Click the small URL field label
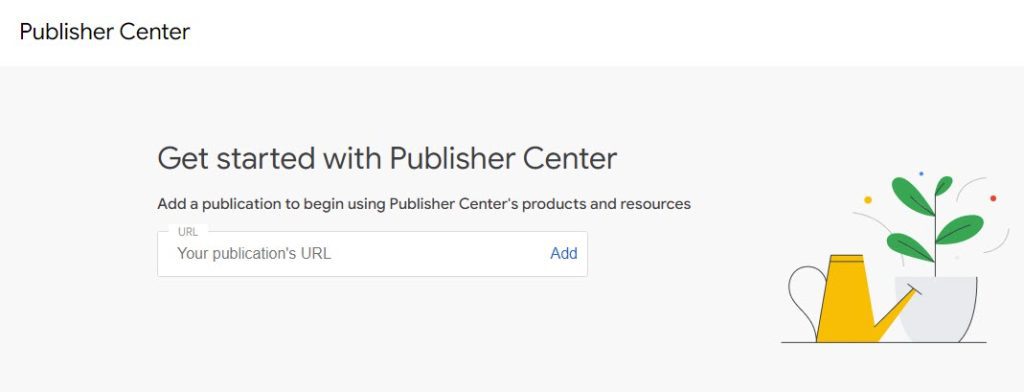The height and width of the screenshot is (392, 1024). (x=188, y=232)
